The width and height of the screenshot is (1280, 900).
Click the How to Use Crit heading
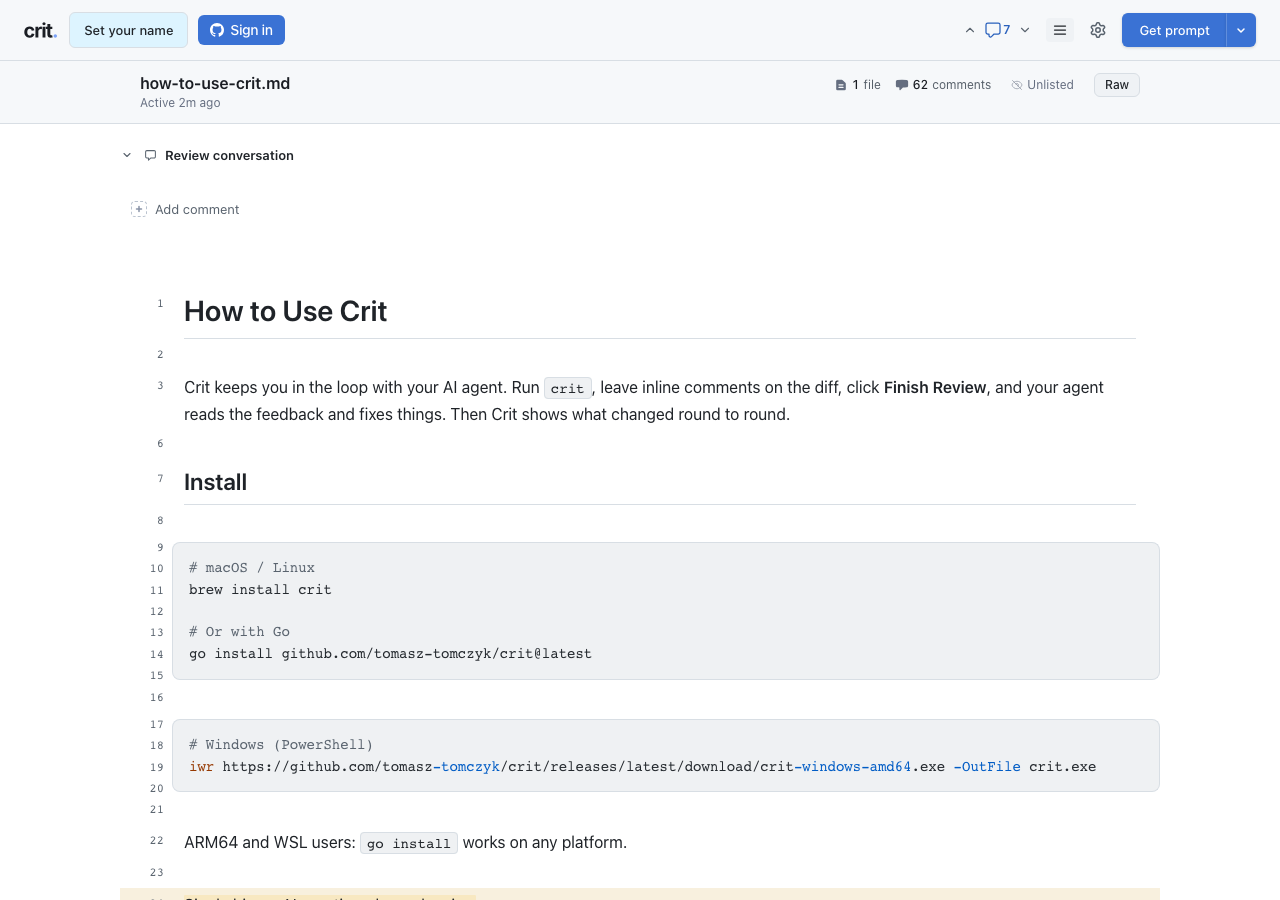[x=285, y=311]
